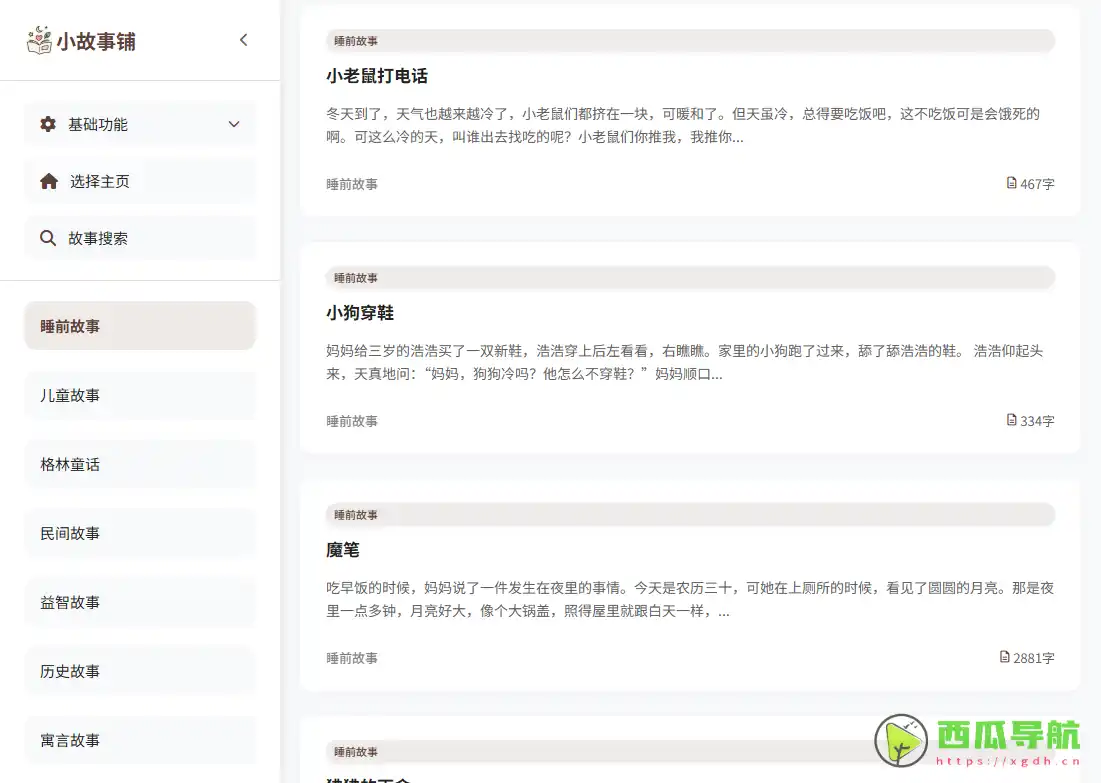Collapse the sidebar with the chevron
Screen dimensions: 1101x783
pos(243,40)
